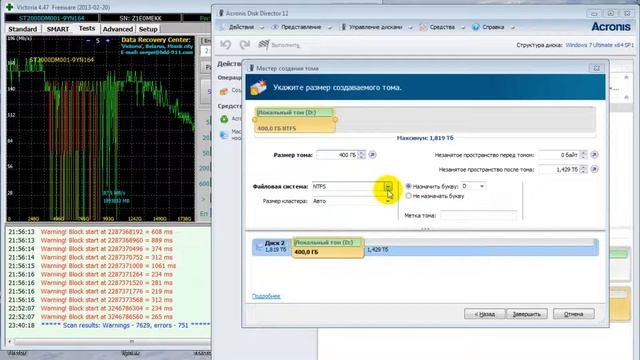Image resolution: width=640 pixels, height=360 pixels.
Task: Click the round icon next to space before volume
Action: coord(594,155)
